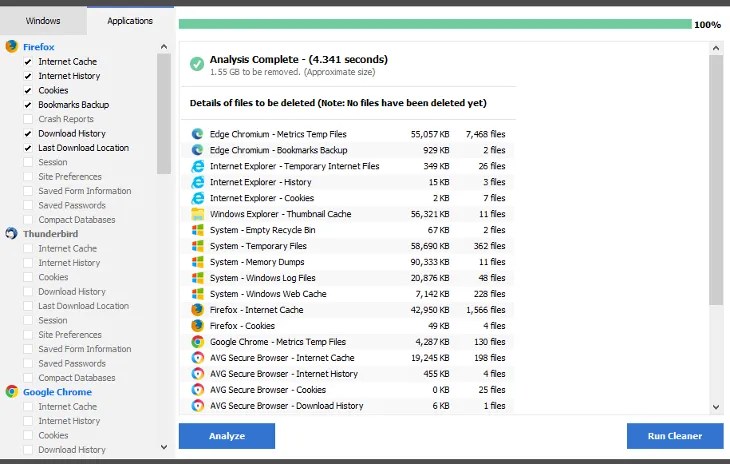Click the System Memory Dumps Windows icon
The height and width of the screenshot is (464, 730).
pyautogui.click(x=197, y=262)
